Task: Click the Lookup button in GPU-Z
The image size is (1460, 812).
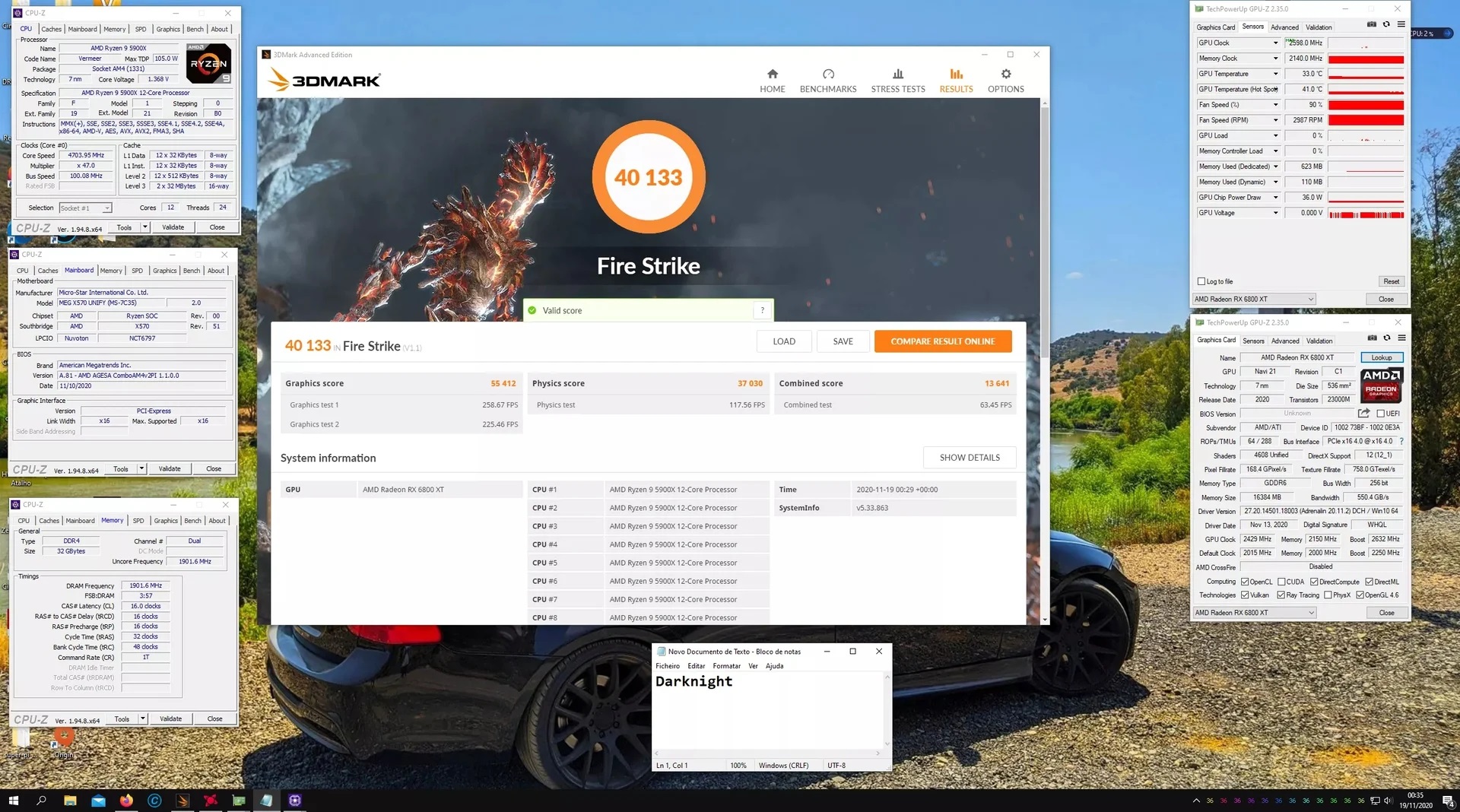Action: [x=1382, y=357]
